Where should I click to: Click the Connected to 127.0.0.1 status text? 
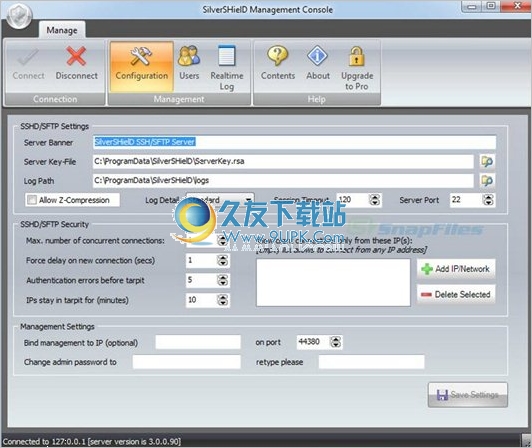[x=92, y=442]
